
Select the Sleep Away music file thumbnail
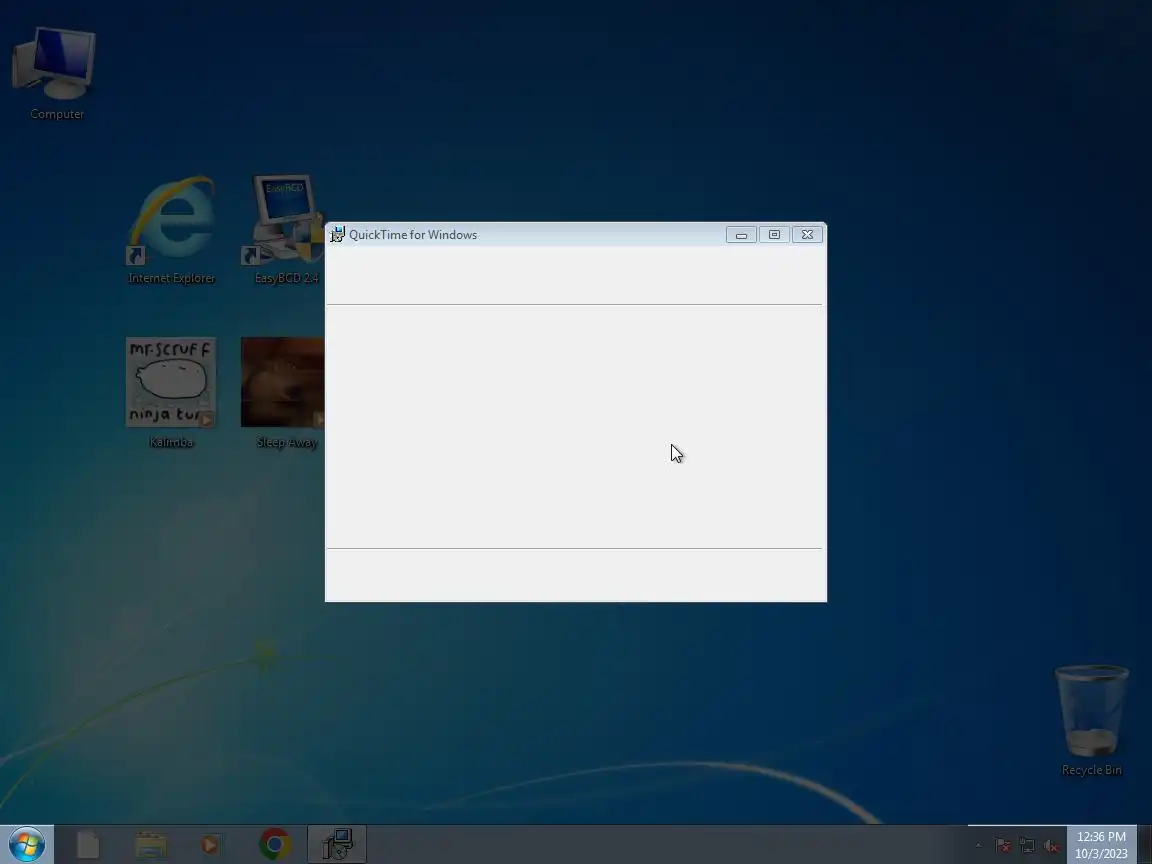point(284,392)
